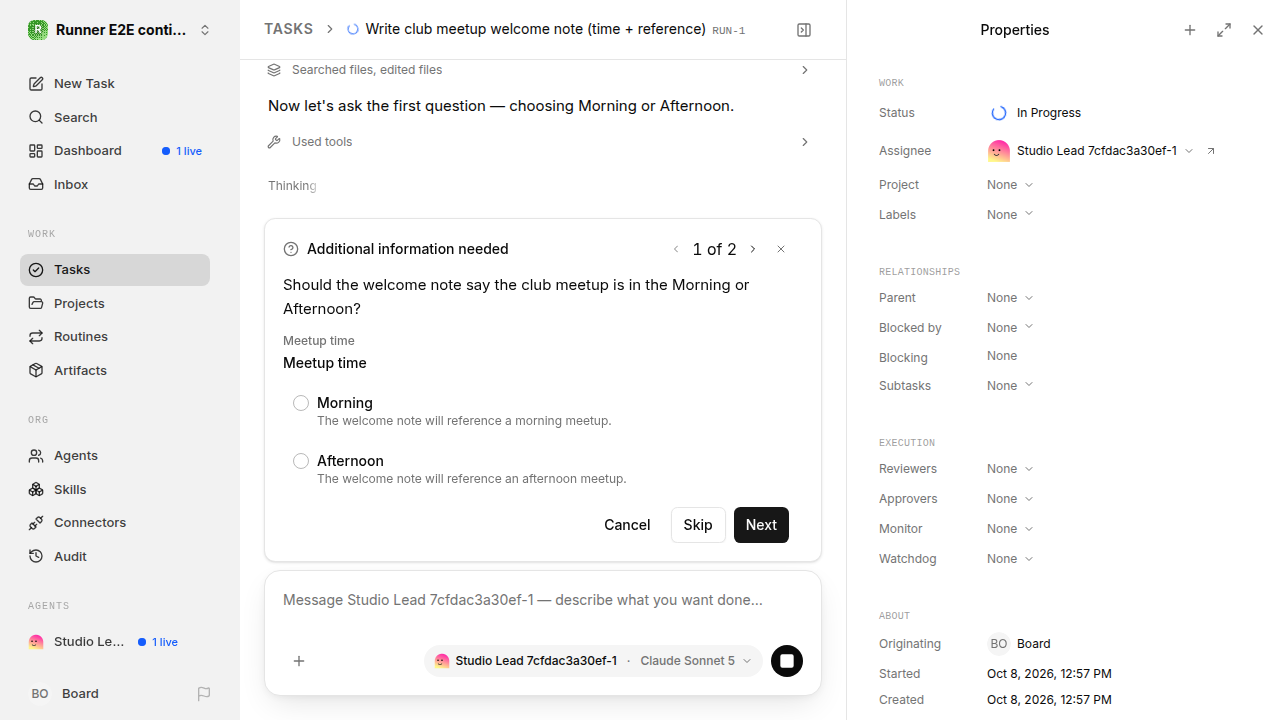Click the Next button
This screenshot has height=720, width=1280.
pos(761,525)
